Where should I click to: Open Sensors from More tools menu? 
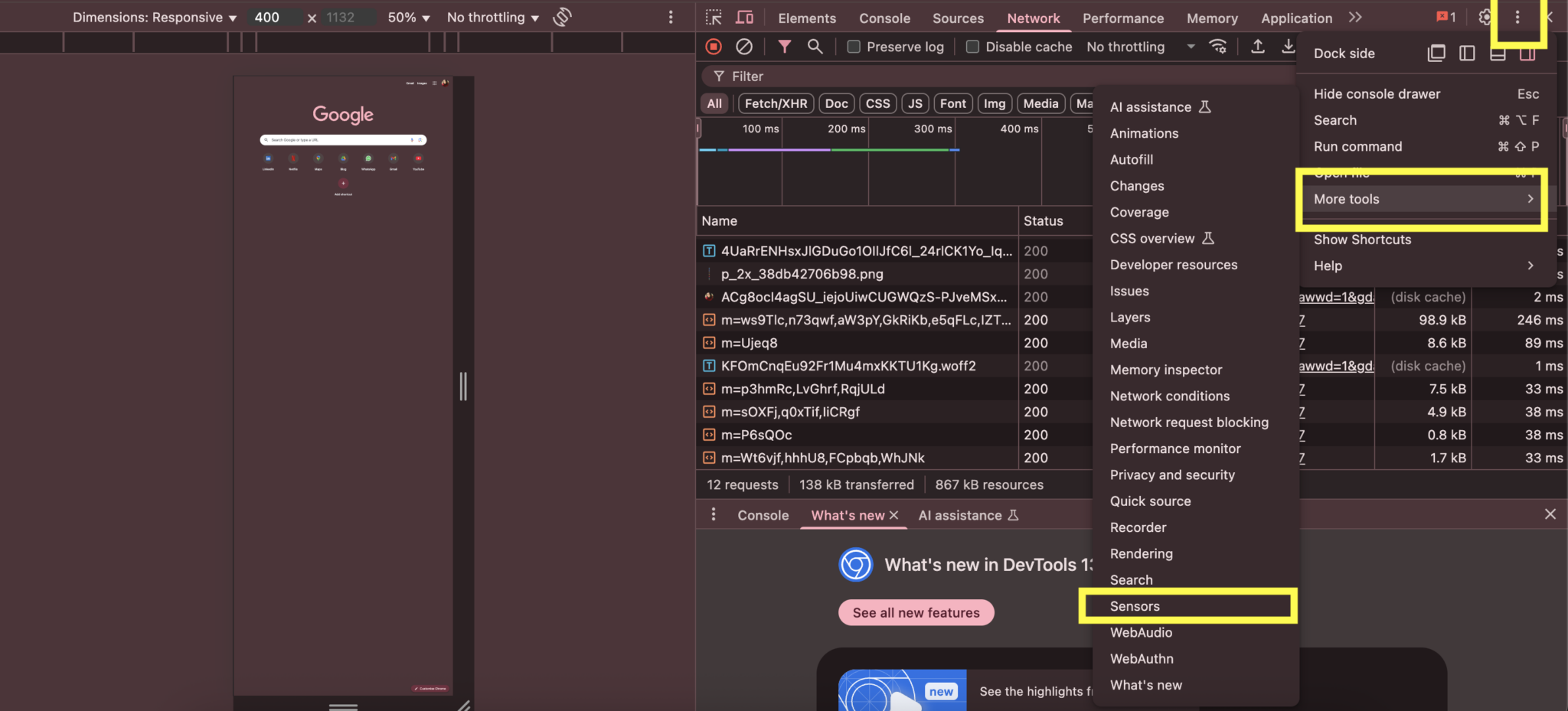tap(1134, 605)
